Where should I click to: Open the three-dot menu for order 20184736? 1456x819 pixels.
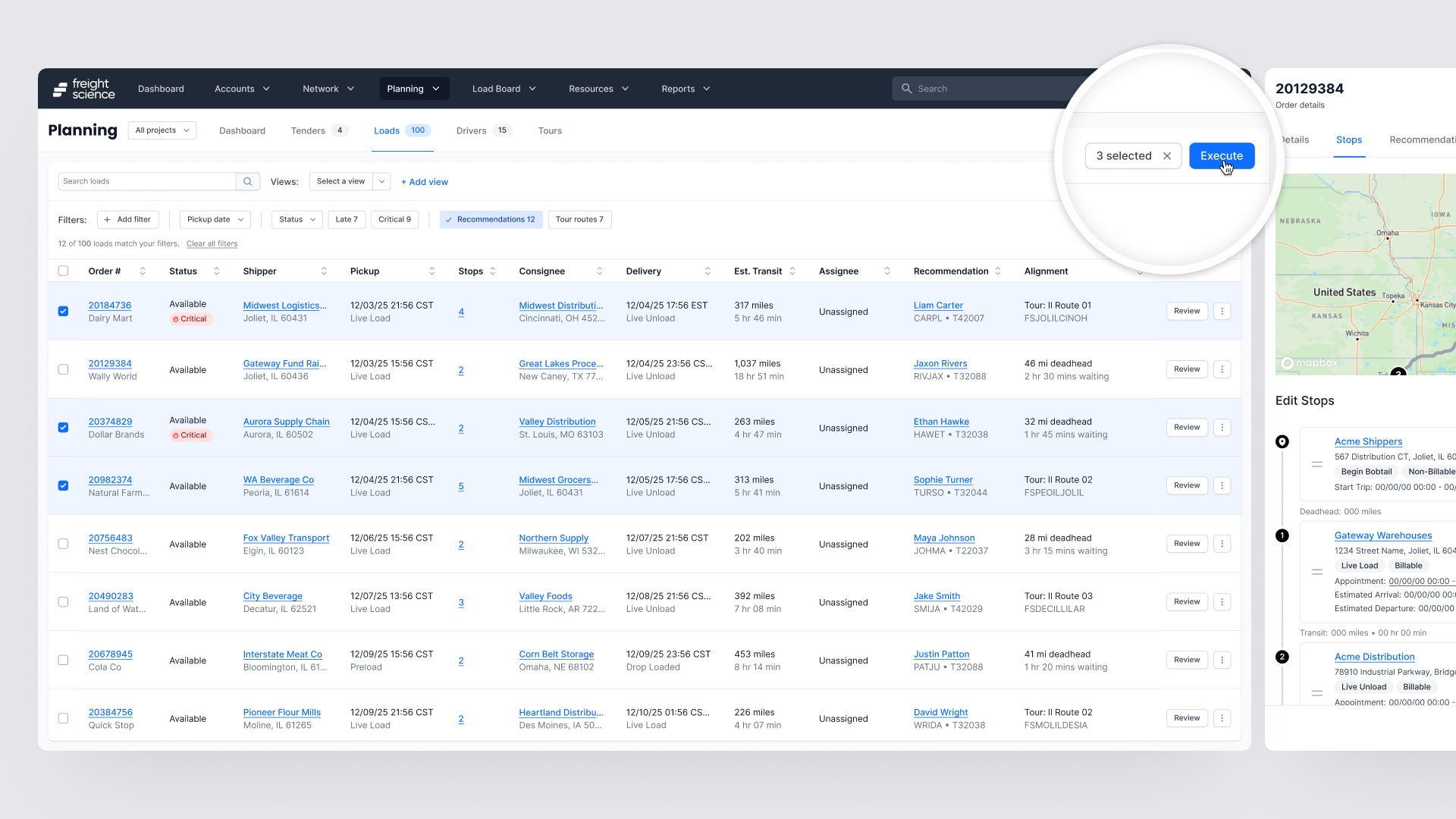[x=1222, y=312]
